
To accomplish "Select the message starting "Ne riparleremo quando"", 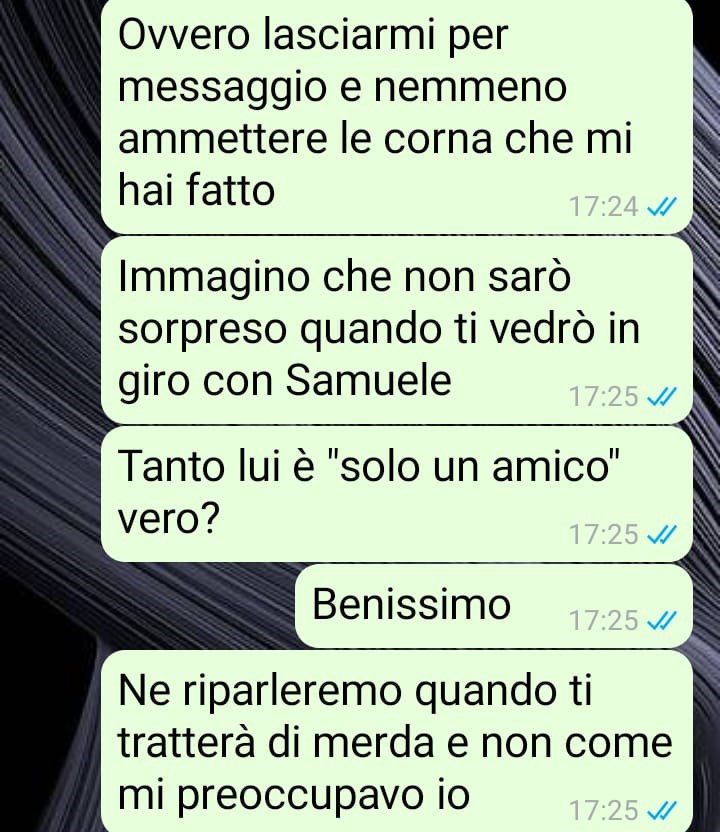I will 396,741.
